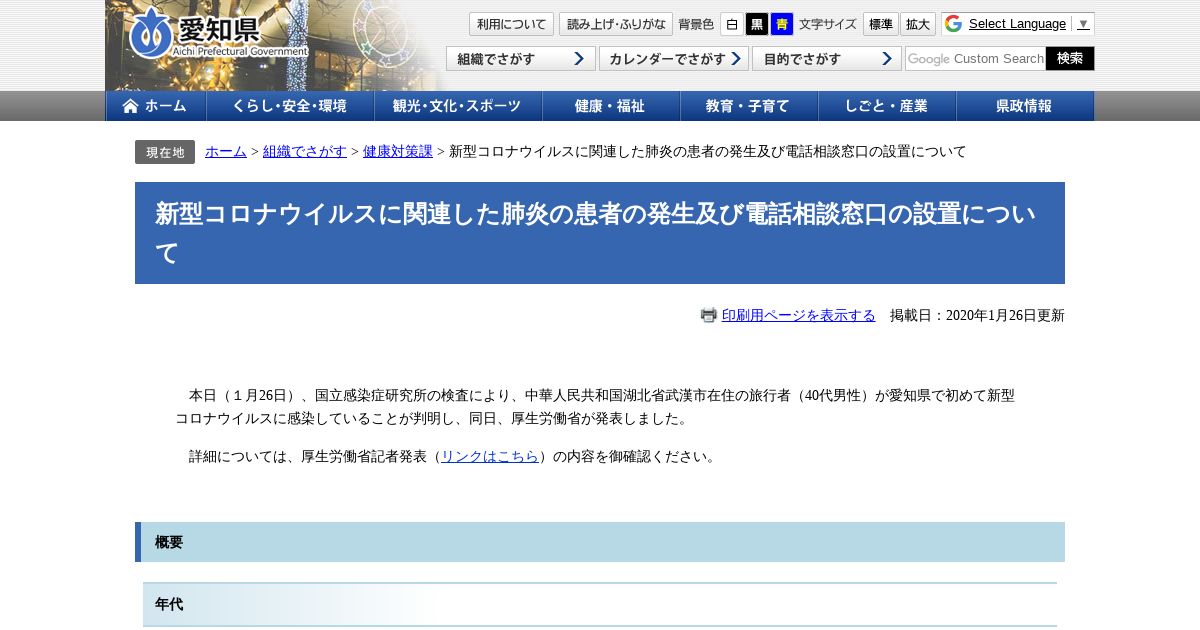Select black background color 黒
The width and height of the screenshot is (1200, 630).
(x=757, y=24)
